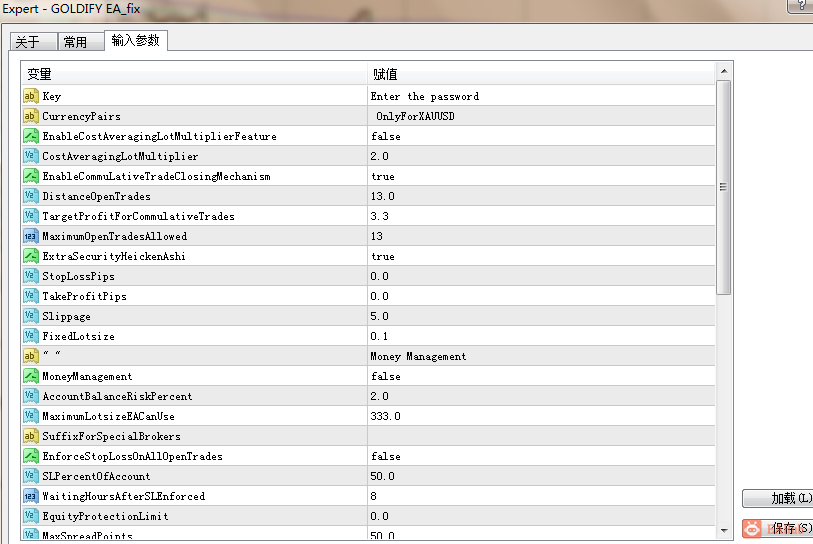The image size is (813, 544).
Task: Click the double icon of StopLossPips
Action: click(x=31, y=276)
